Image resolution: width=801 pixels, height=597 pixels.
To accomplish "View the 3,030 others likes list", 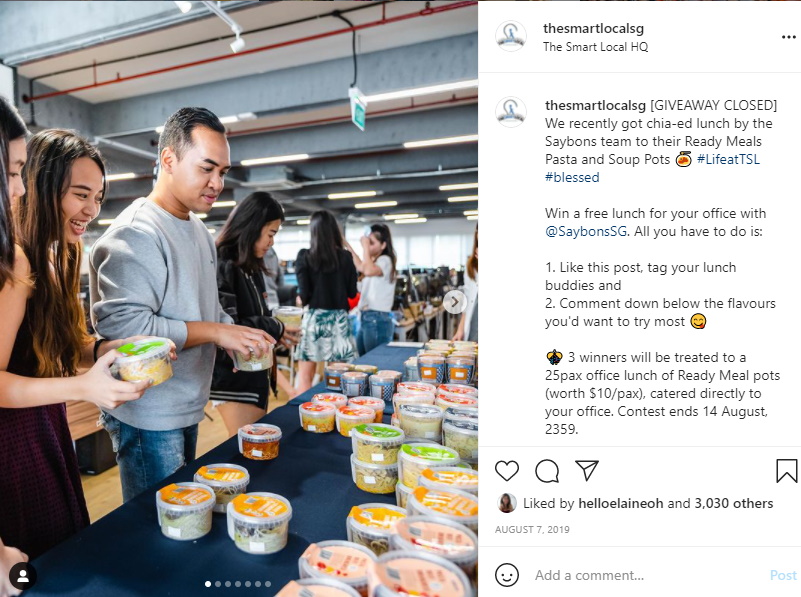I will pyautogui.click(x=734, y=504).
